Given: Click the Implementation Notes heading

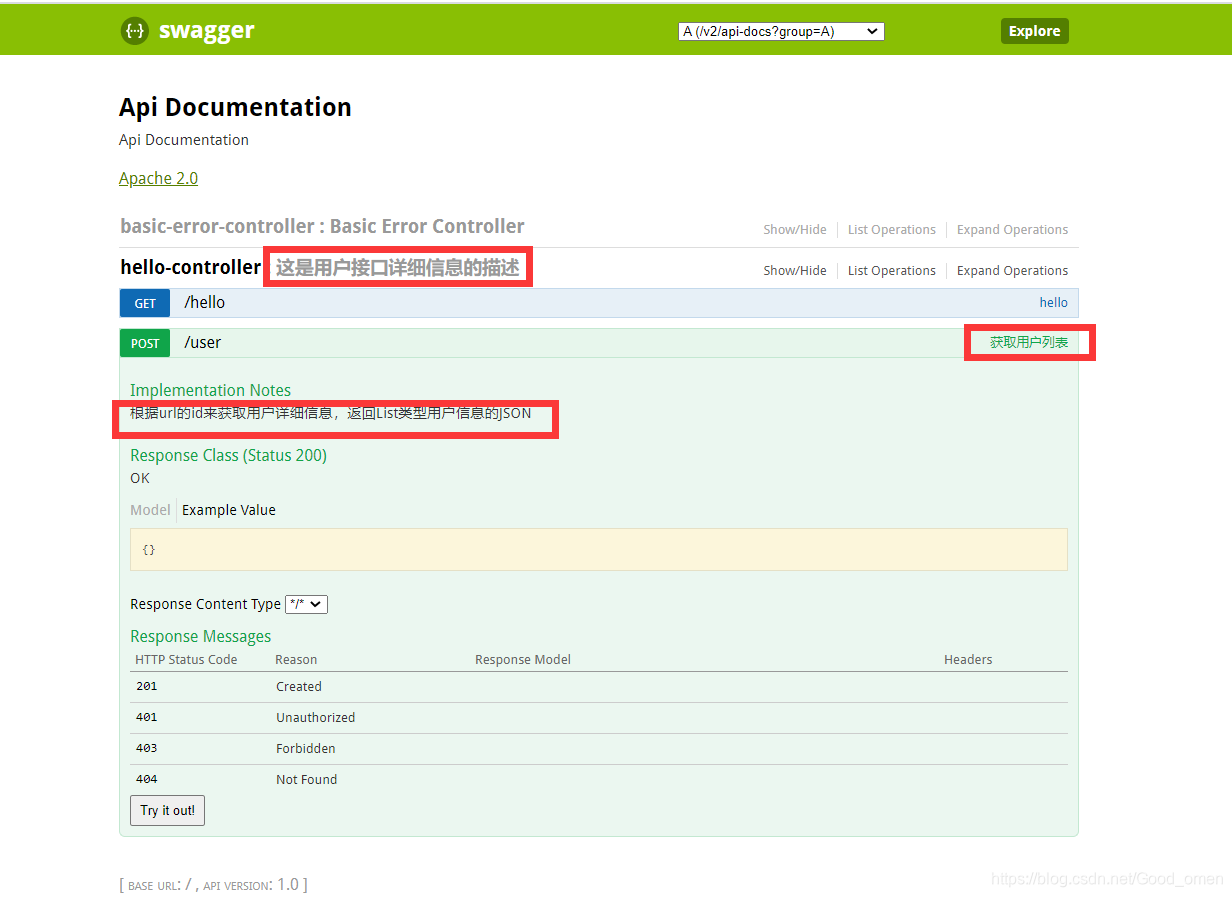Looking at the screenshot, I should [211, 390].
